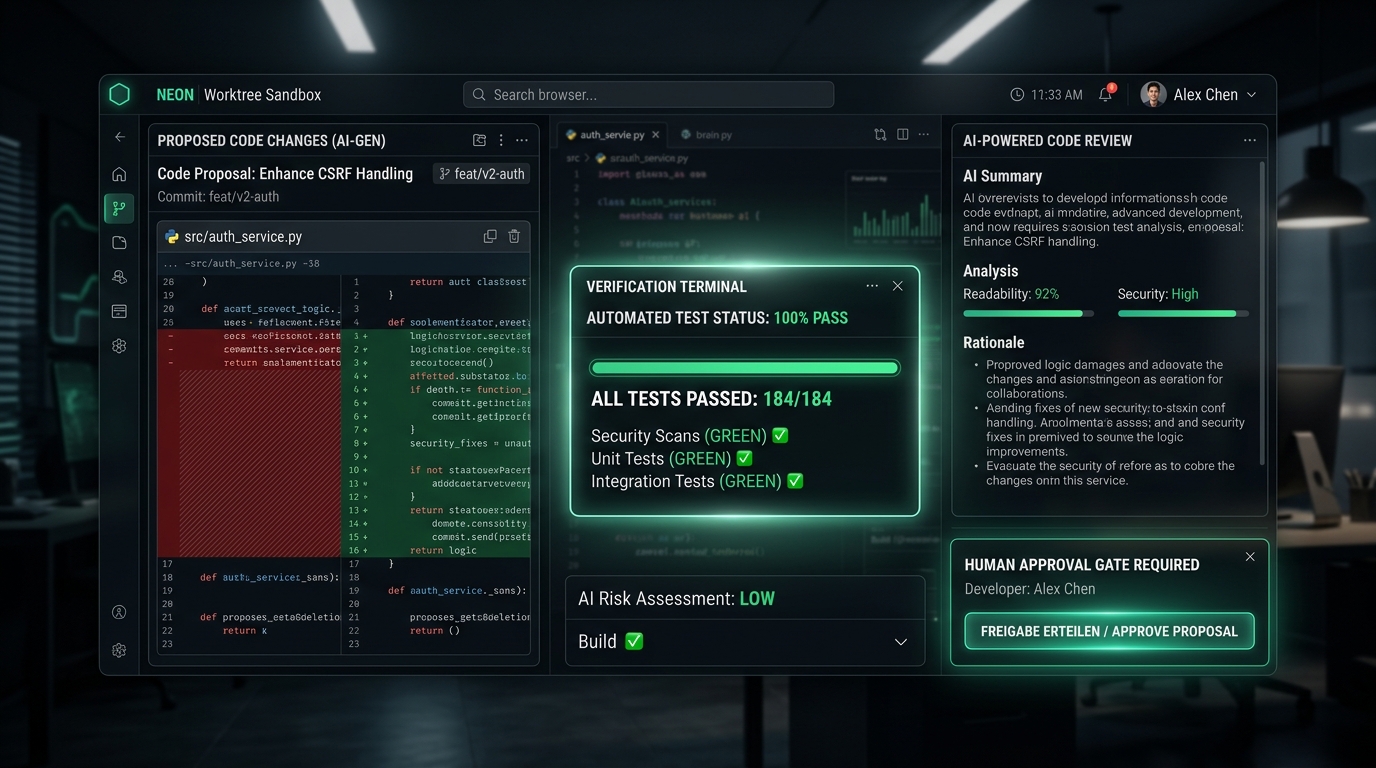Open the feat/v2-auth branch selector
The image size is (1376, 768).
pos(482,173)
